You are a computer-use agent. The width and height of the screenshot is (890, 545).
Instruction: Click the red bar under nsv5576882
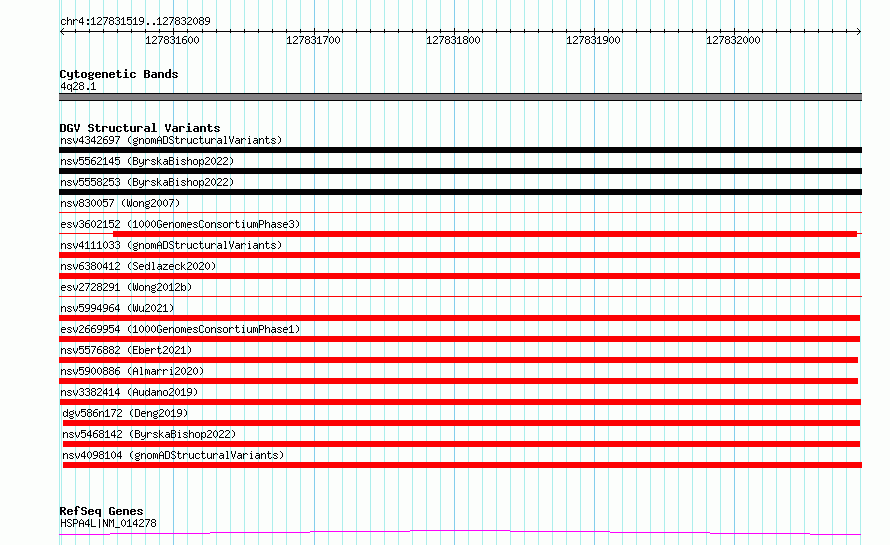pyautogui.click(x=459, y=360)
